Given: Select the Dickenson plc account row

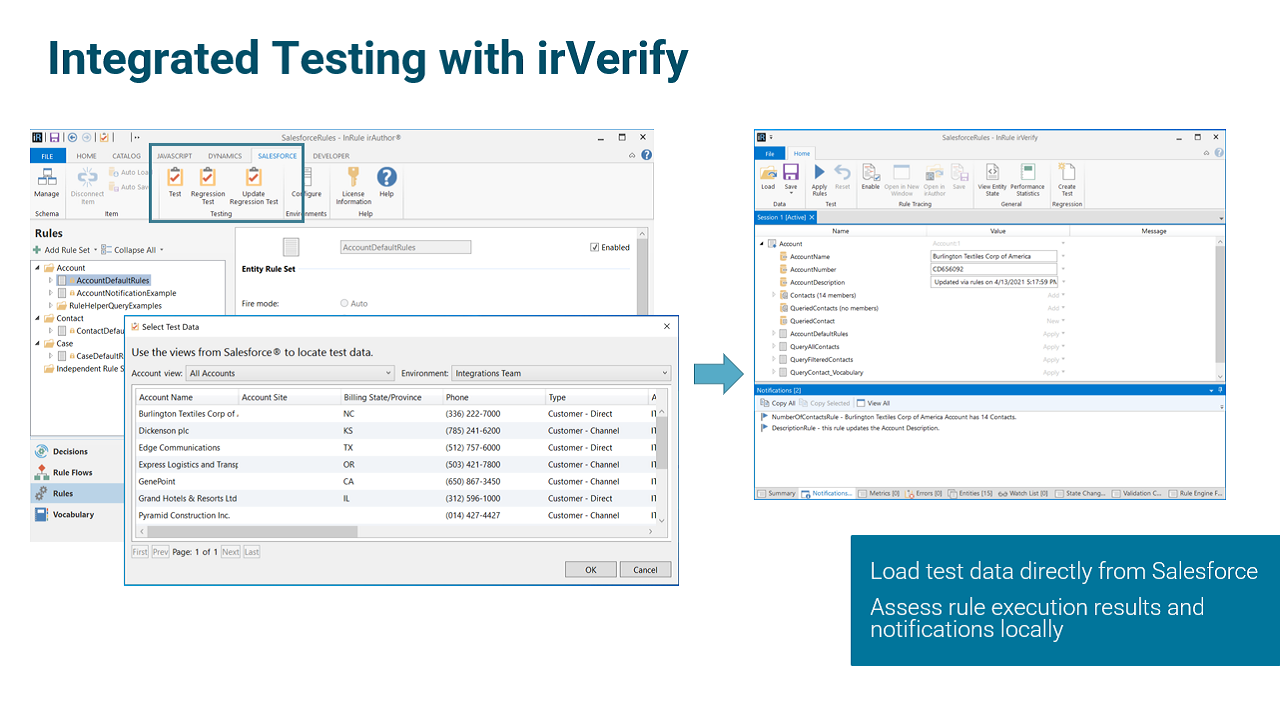Looking at the screenshot, I should (395, 431).
